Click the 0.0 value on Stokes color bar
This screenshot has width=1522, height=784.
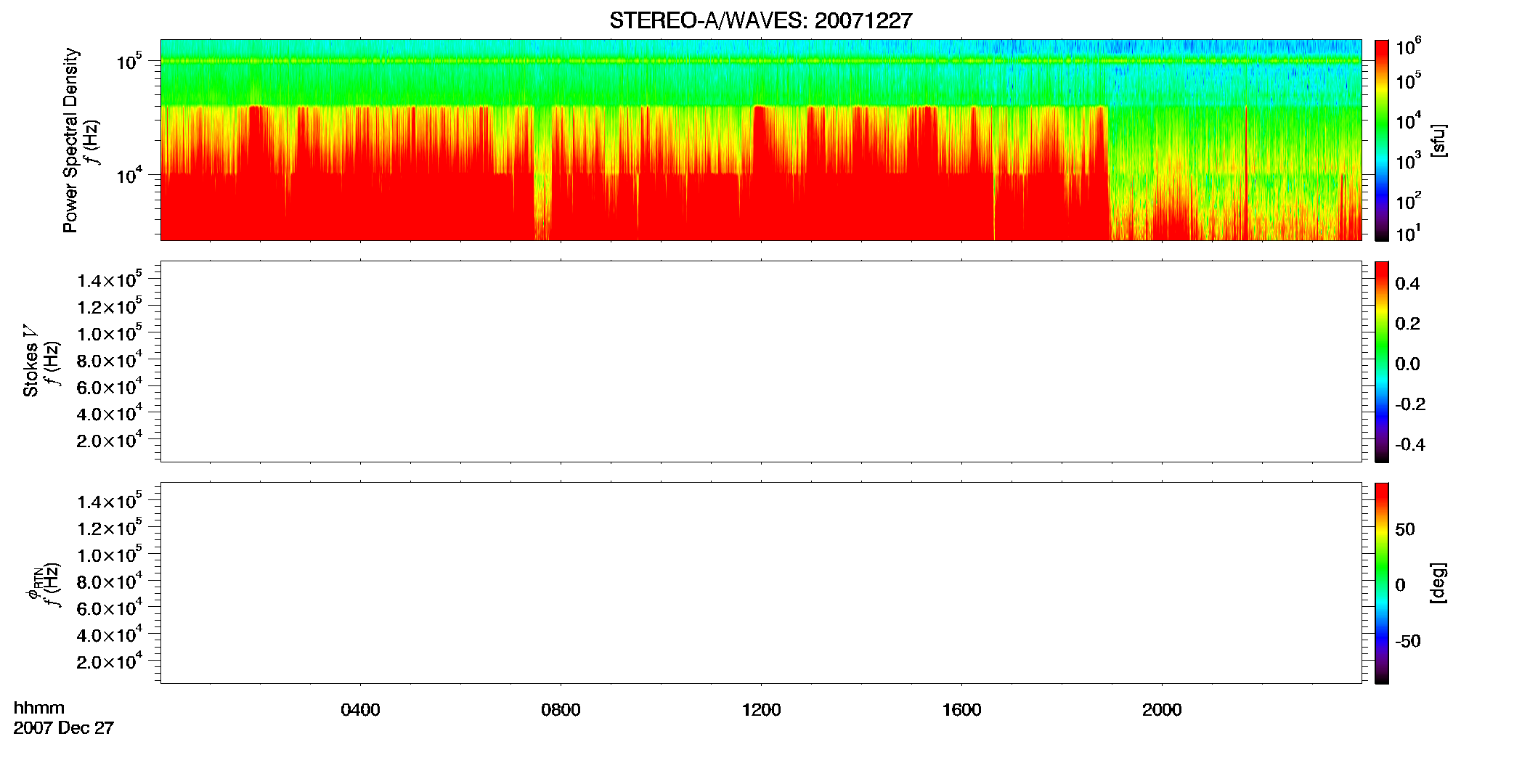click(x=1407, y=364)
